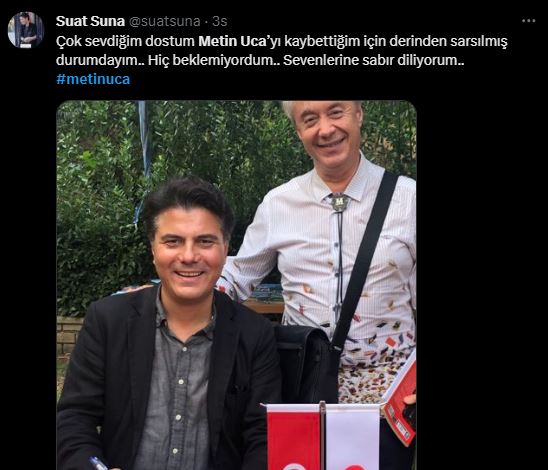Viewport: 548px width, 470px height.
Task: Expand the attached photo of two men
Action: pos(237,285)
